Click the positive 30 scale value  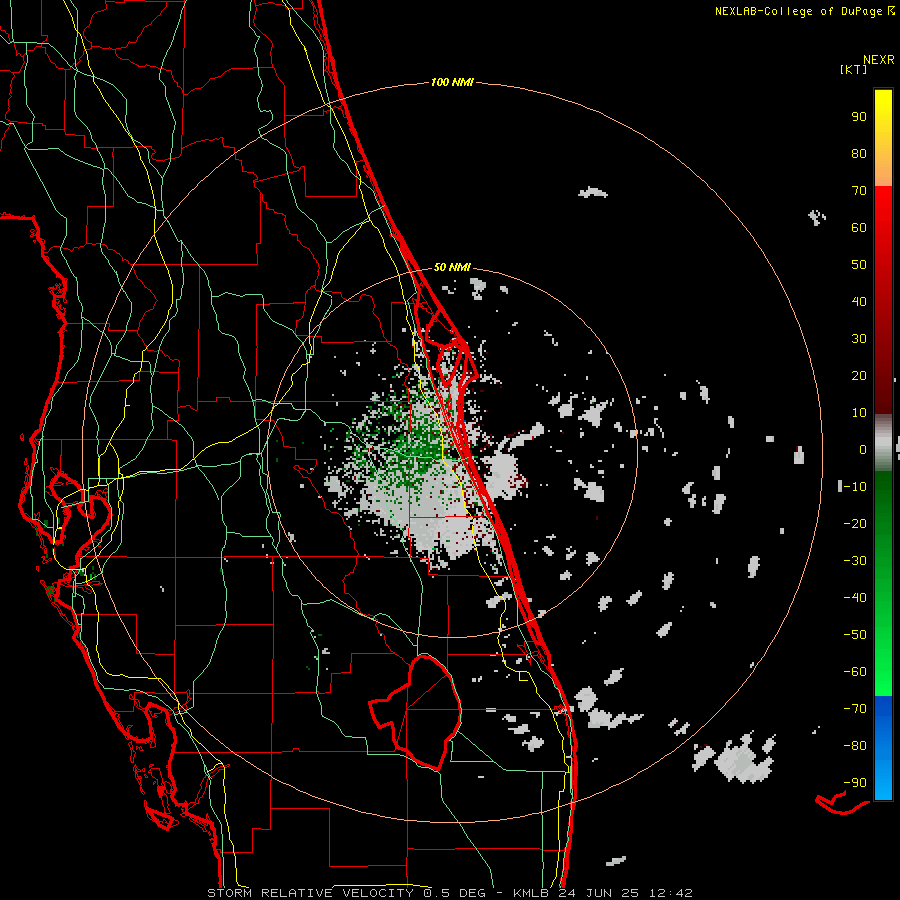(x=859, y=339)
